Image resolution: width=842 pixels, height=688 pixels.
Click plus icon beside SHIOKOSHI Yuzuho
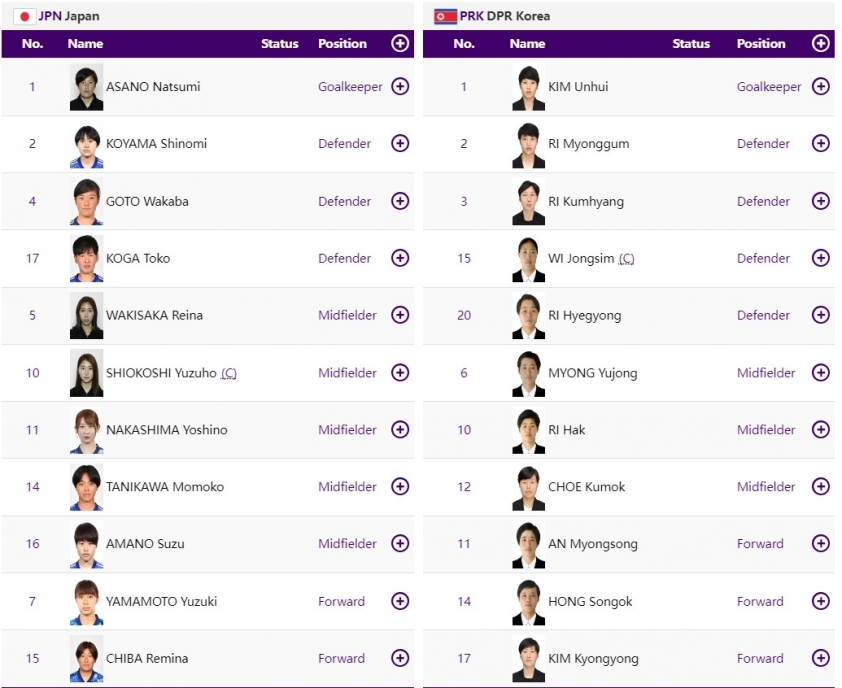click(400, 372)
